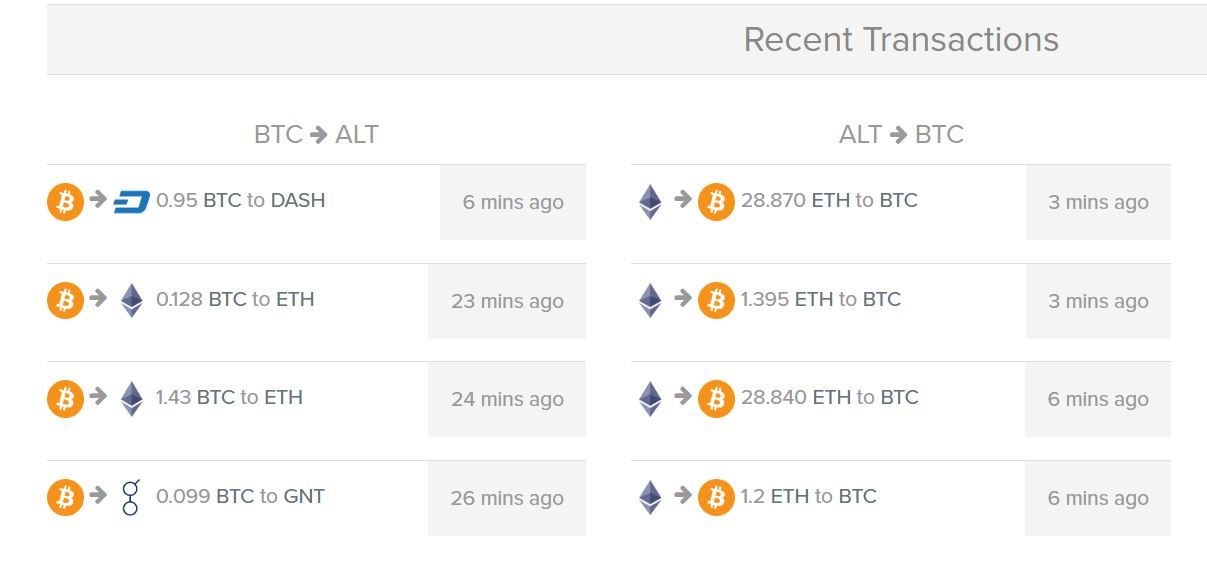
Task: Click the 23 mins ago timestamp box
Action: 507,301
